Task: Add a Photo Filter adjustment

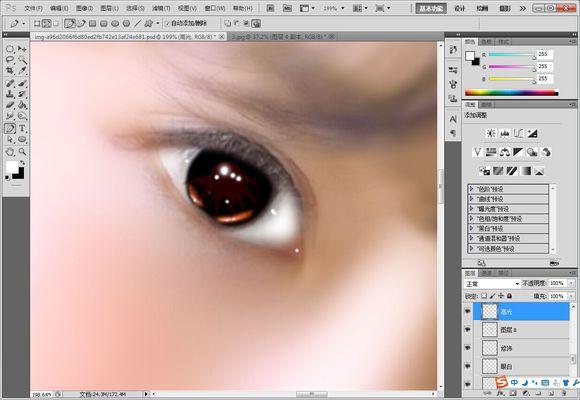Action: tap(532, 152)
